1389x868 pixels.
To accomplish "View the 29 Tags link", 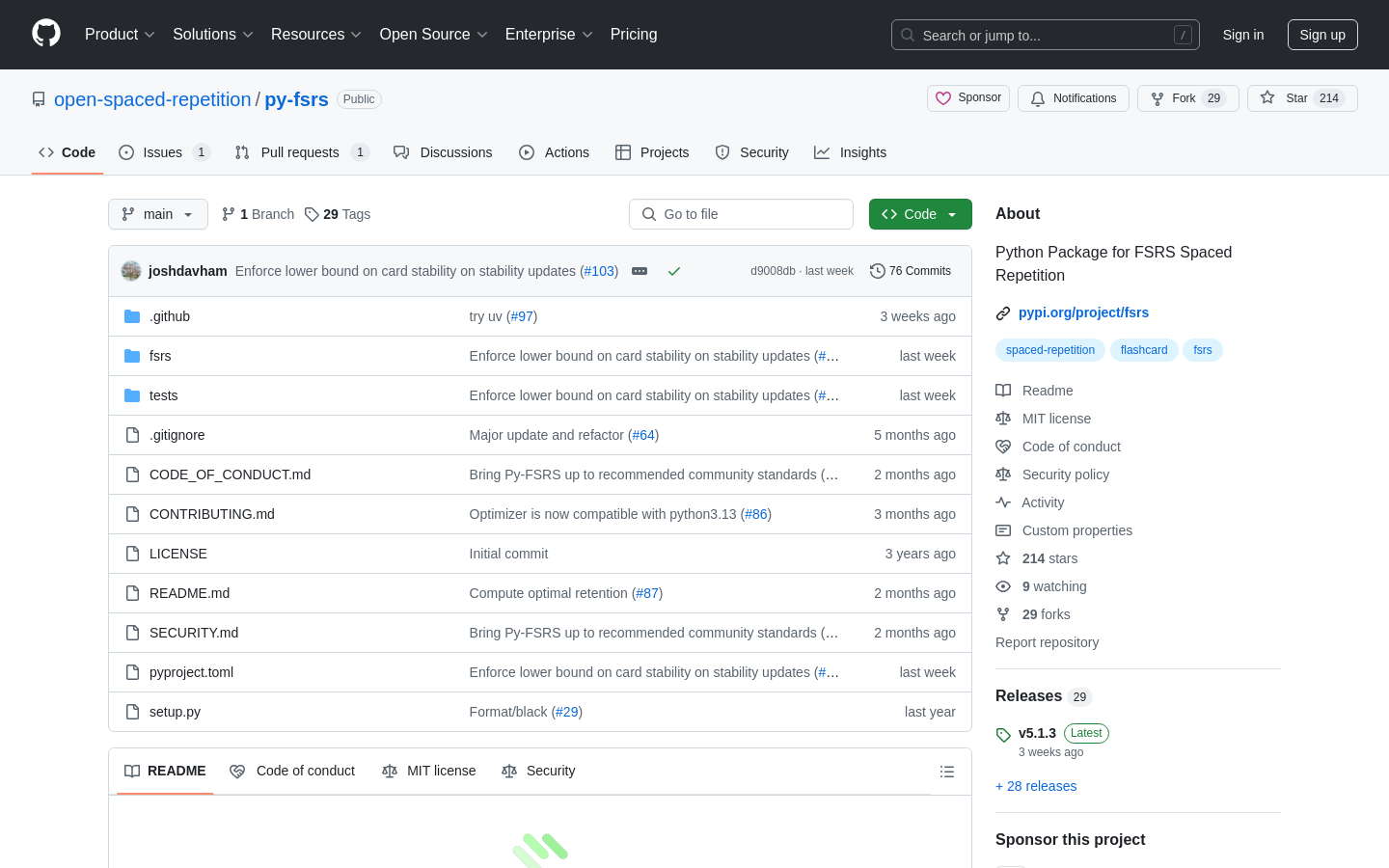I will click(x=338, y=214).
